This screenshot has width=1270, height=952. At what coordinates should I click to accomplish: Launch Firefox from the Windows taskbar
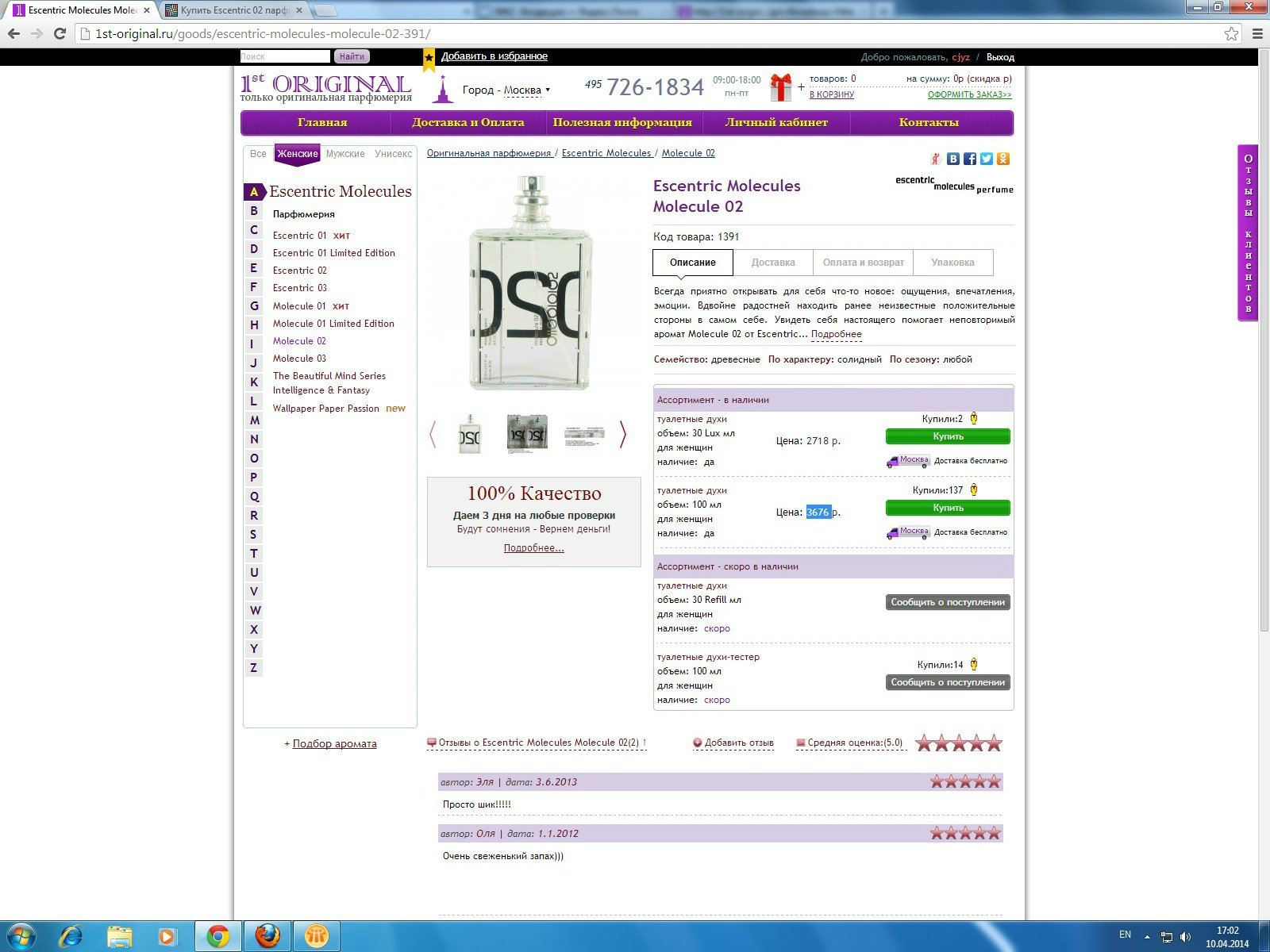point(267,936)
